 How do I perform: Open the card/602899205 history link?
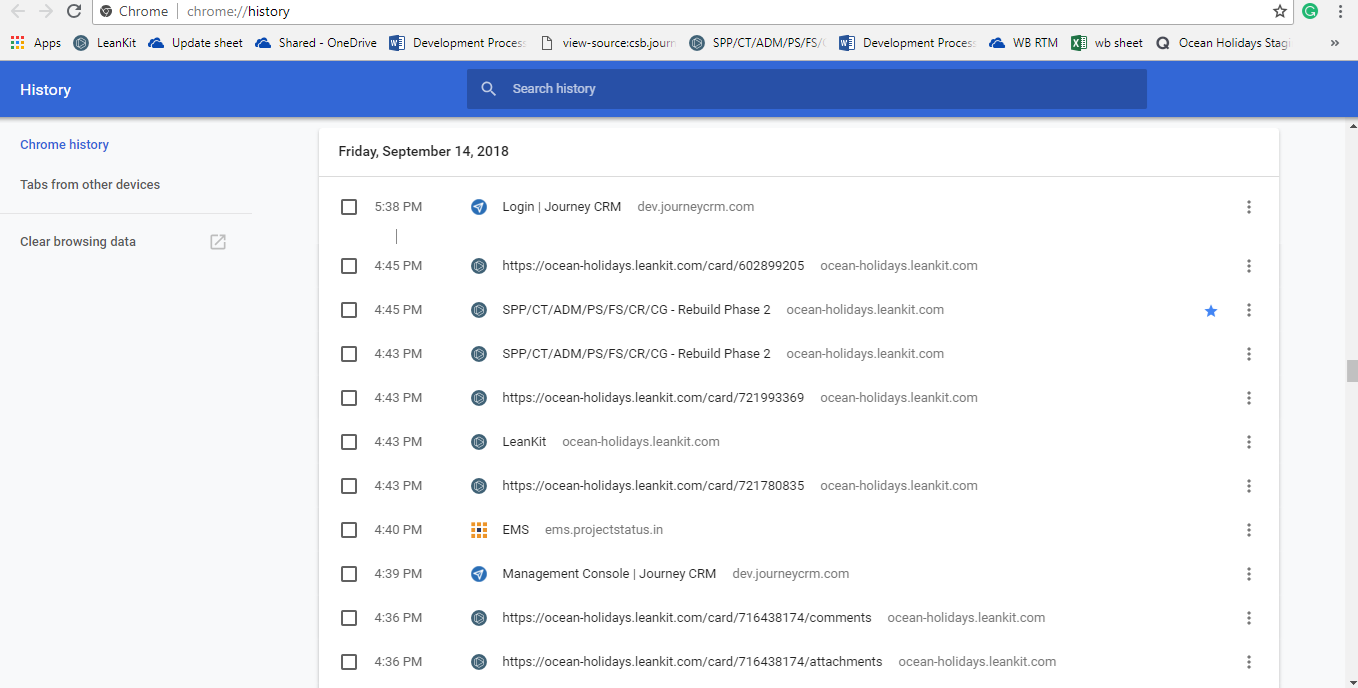point(653,266)
